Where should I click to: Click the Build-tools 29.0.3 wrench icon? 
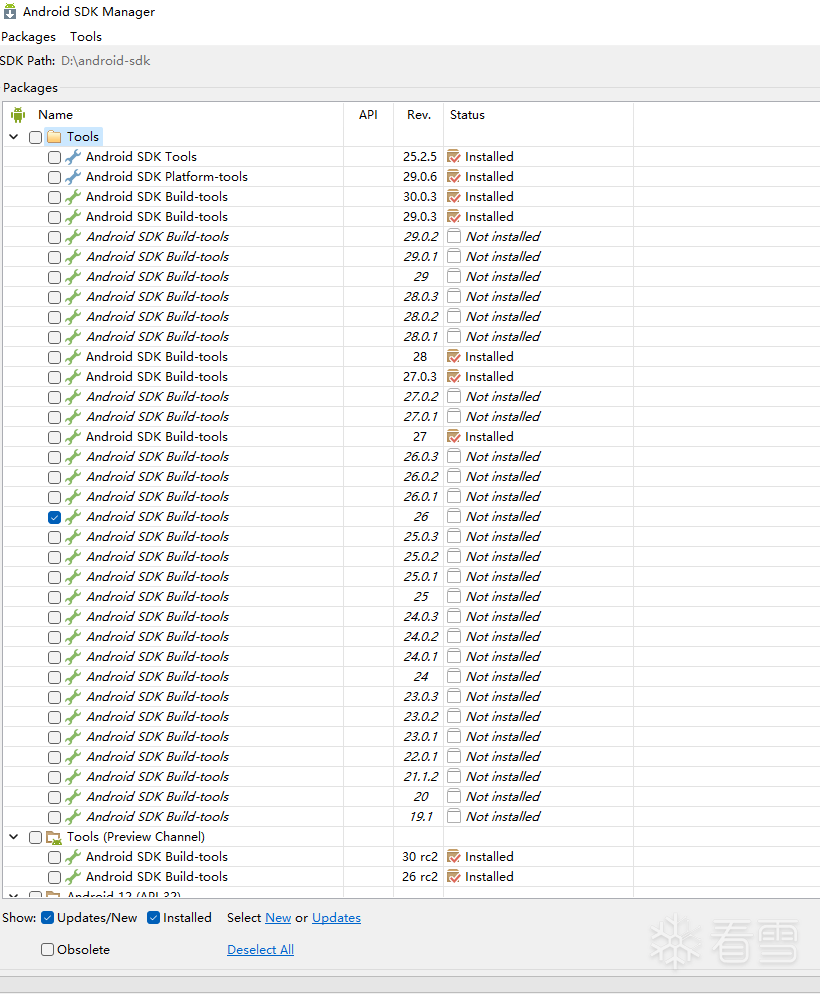tap(73, 217)
